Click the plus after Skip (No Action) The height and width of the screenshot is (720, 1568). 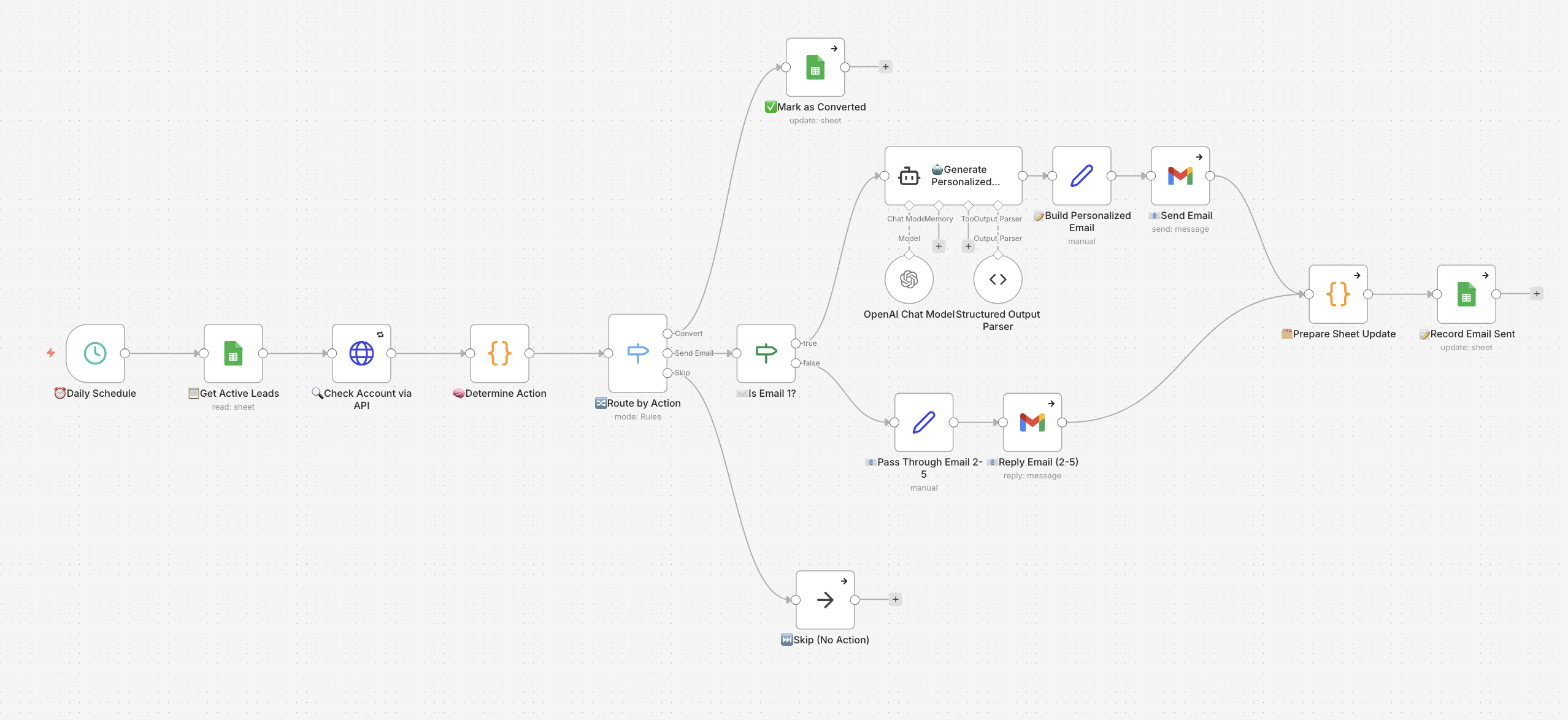[896, 599]
